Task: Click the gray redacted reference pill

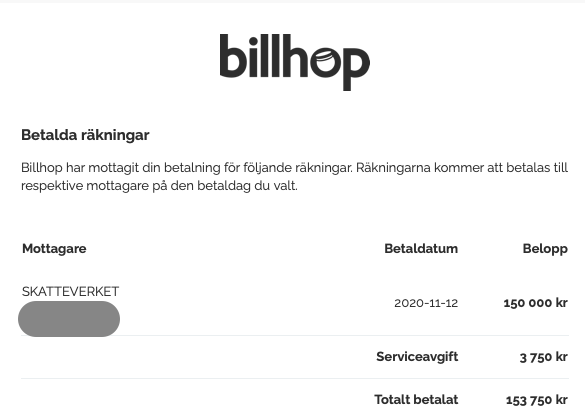Action: pyautogui.click(x=69, y=319)
